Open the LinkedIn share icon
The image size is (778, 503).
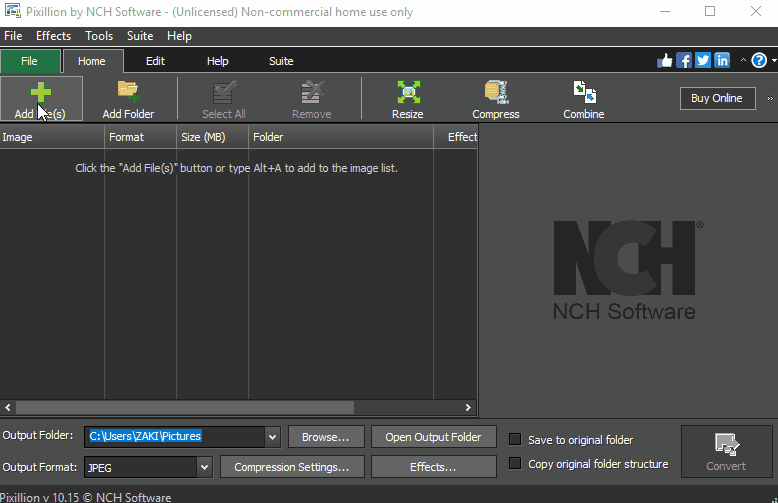point(722,61)
